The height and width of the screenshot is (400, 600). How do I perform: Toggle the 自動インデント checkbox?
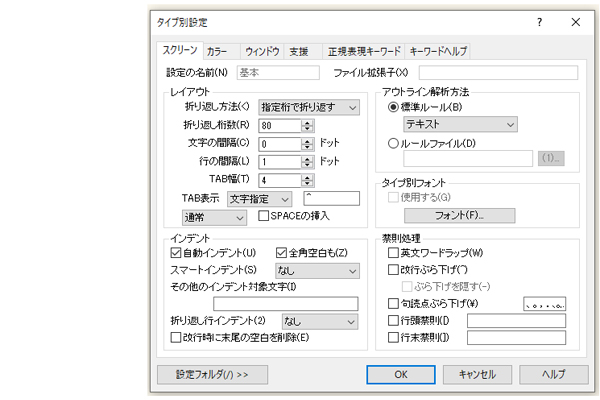click(176, 252)
